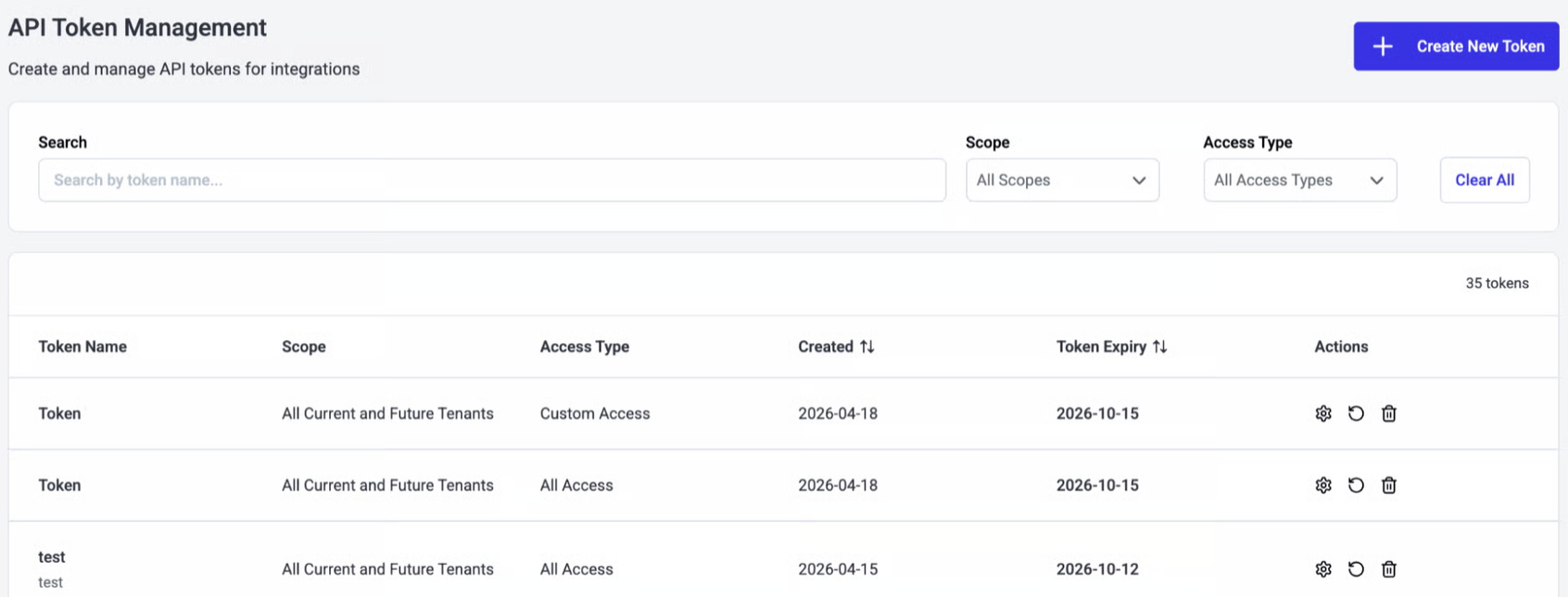Click the Access Type column header in table
The width and height of the screenshot is (1568, 597).
pyautogui.click(x=585, y=347)
